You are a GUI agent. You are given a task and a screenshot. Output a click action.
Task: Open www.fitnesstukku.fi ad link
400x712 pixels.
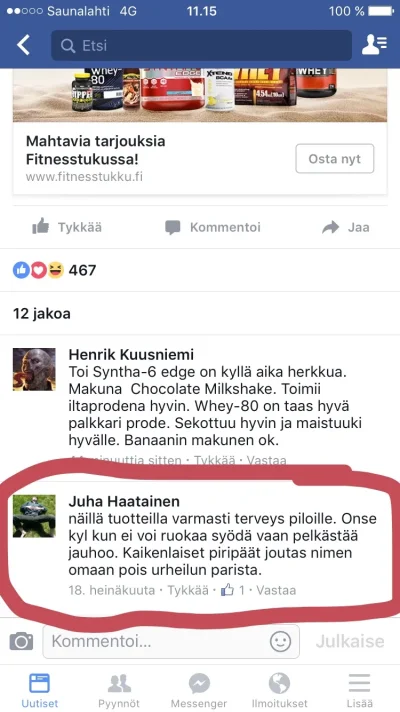pyautogui.click(x=84, y=176)
